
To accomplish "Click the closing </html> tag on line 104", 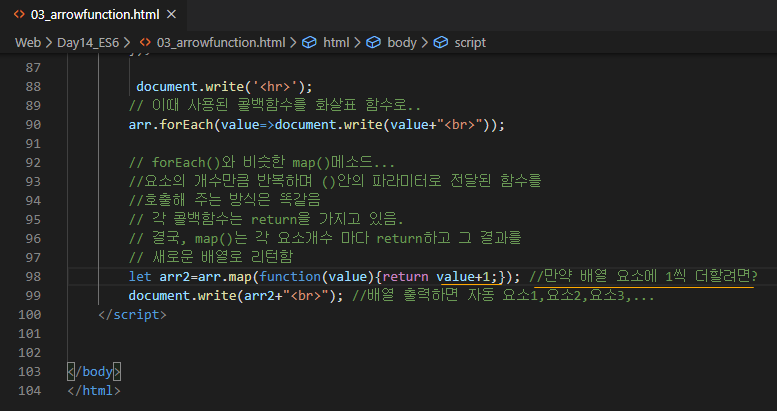I will tap(94, 391).
